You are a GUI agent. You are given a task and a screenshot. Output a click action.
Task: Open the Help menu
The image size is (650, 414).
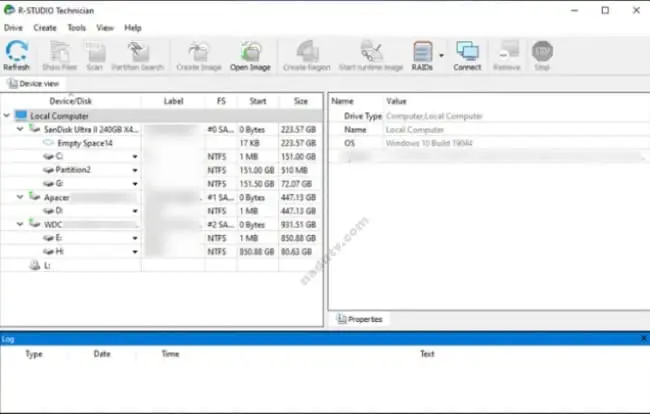click(x=133, y=28)
